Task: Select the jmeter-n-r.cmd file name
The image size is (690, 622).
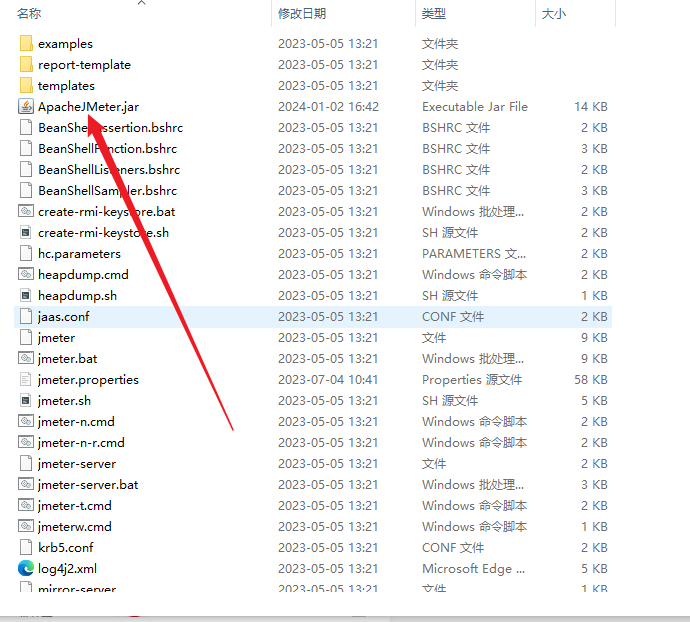Action: [81, 443]
